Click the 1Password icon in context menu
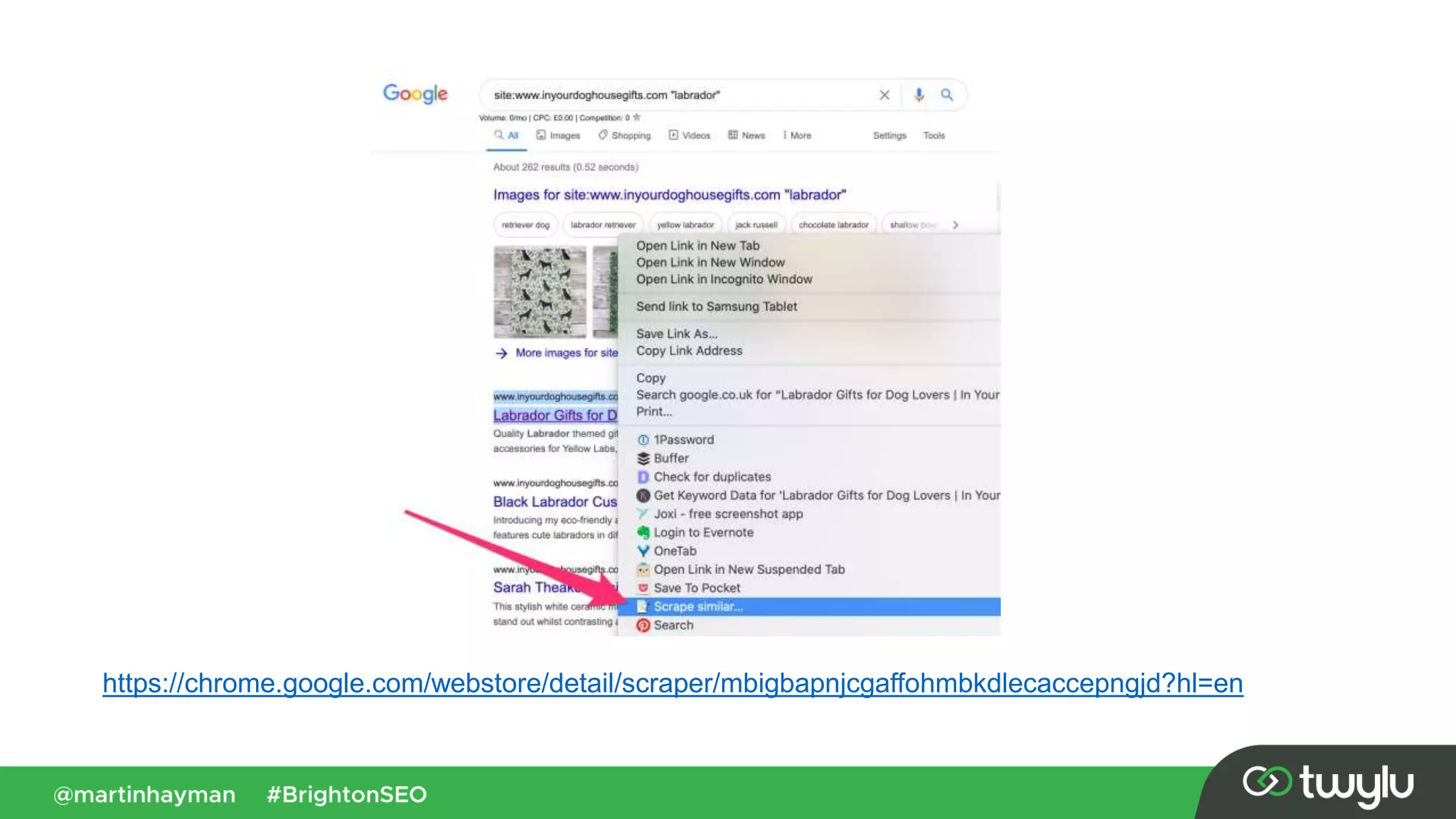 [643, 440]
